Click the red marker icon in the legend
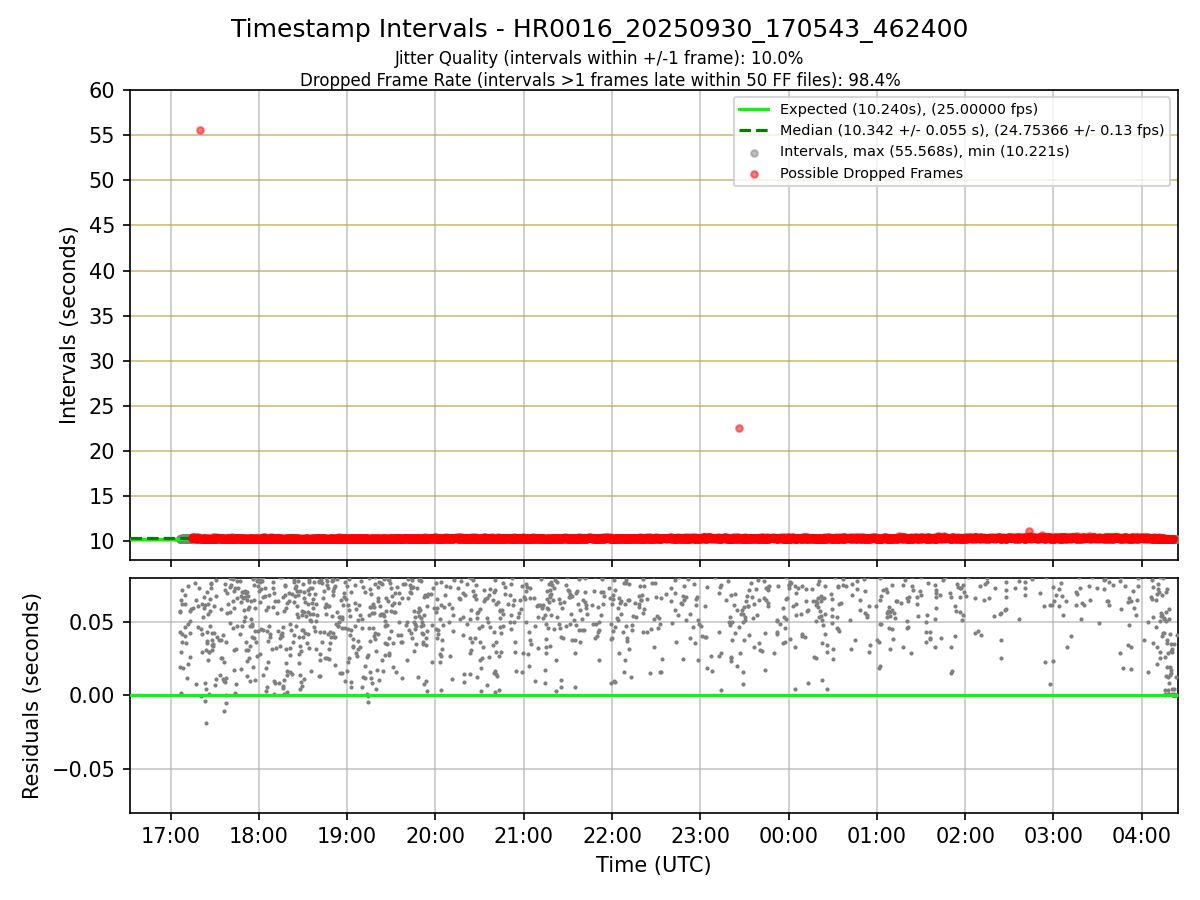The image size is (1200, 900). coord(755,174)
